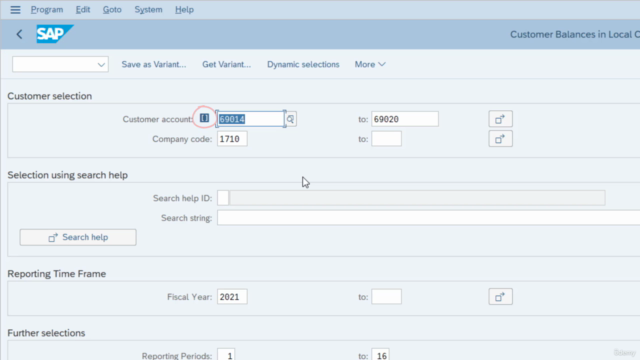
Task: Click Customer account to field 69020
Action: coord(405,119)
